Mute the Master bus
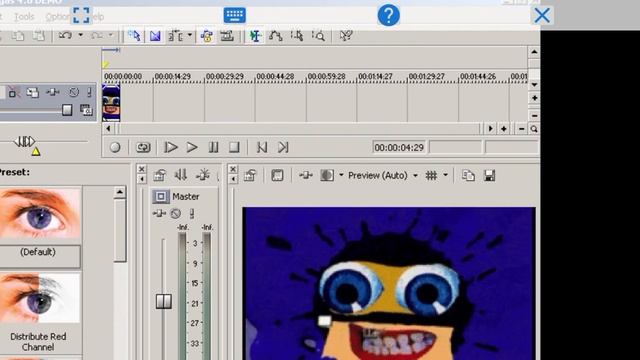The width and height of the screenshot is (640, 360). 176,213
